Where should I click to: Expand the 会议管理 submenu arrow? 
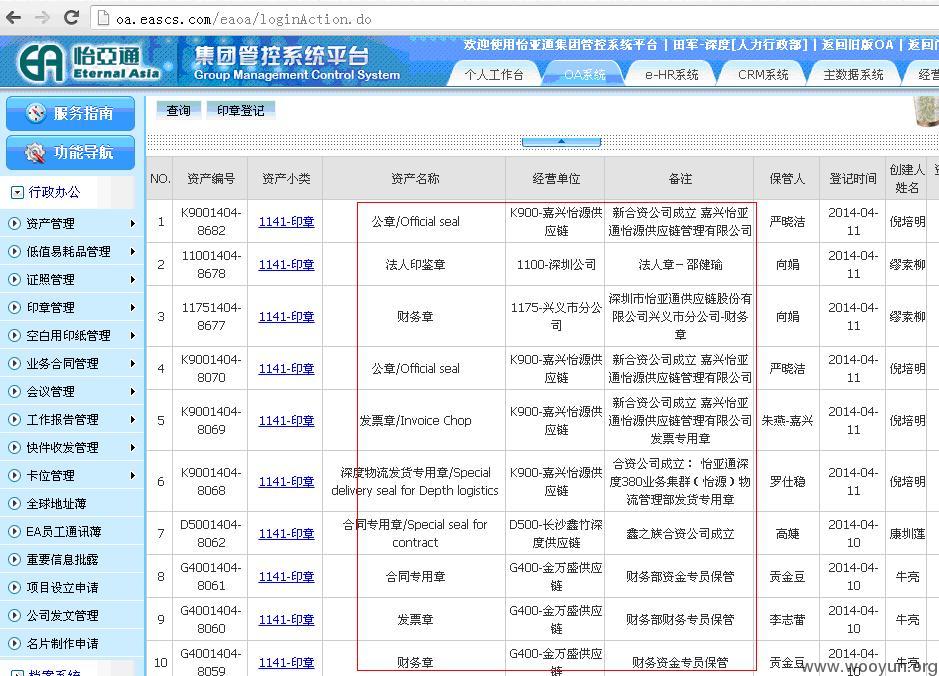tap(132, 392)
